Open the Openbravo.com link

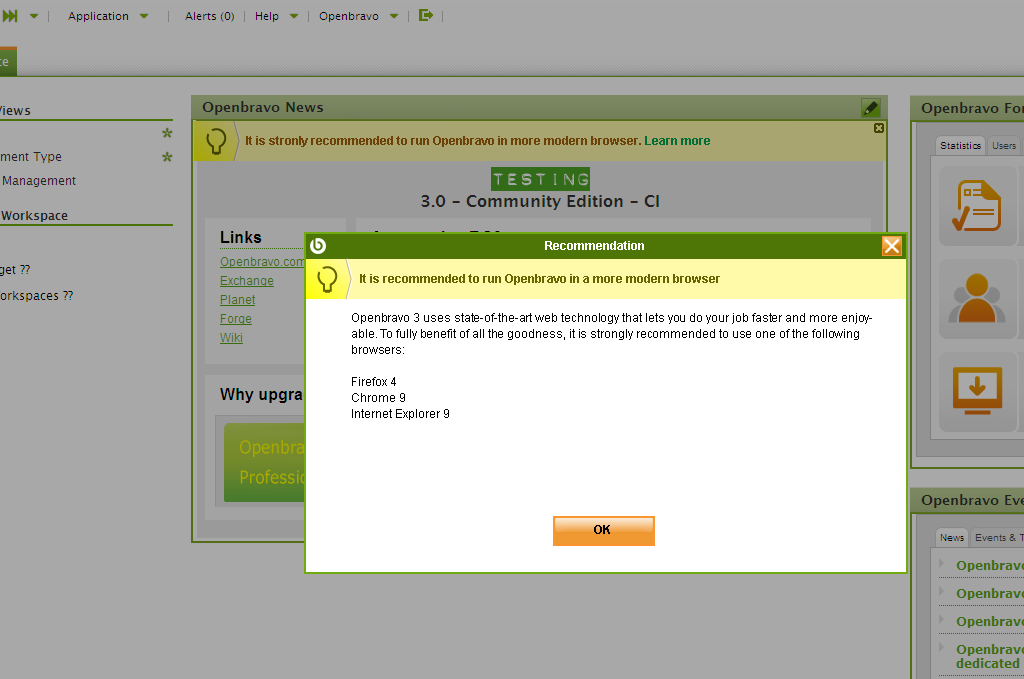tap(262, 262)
